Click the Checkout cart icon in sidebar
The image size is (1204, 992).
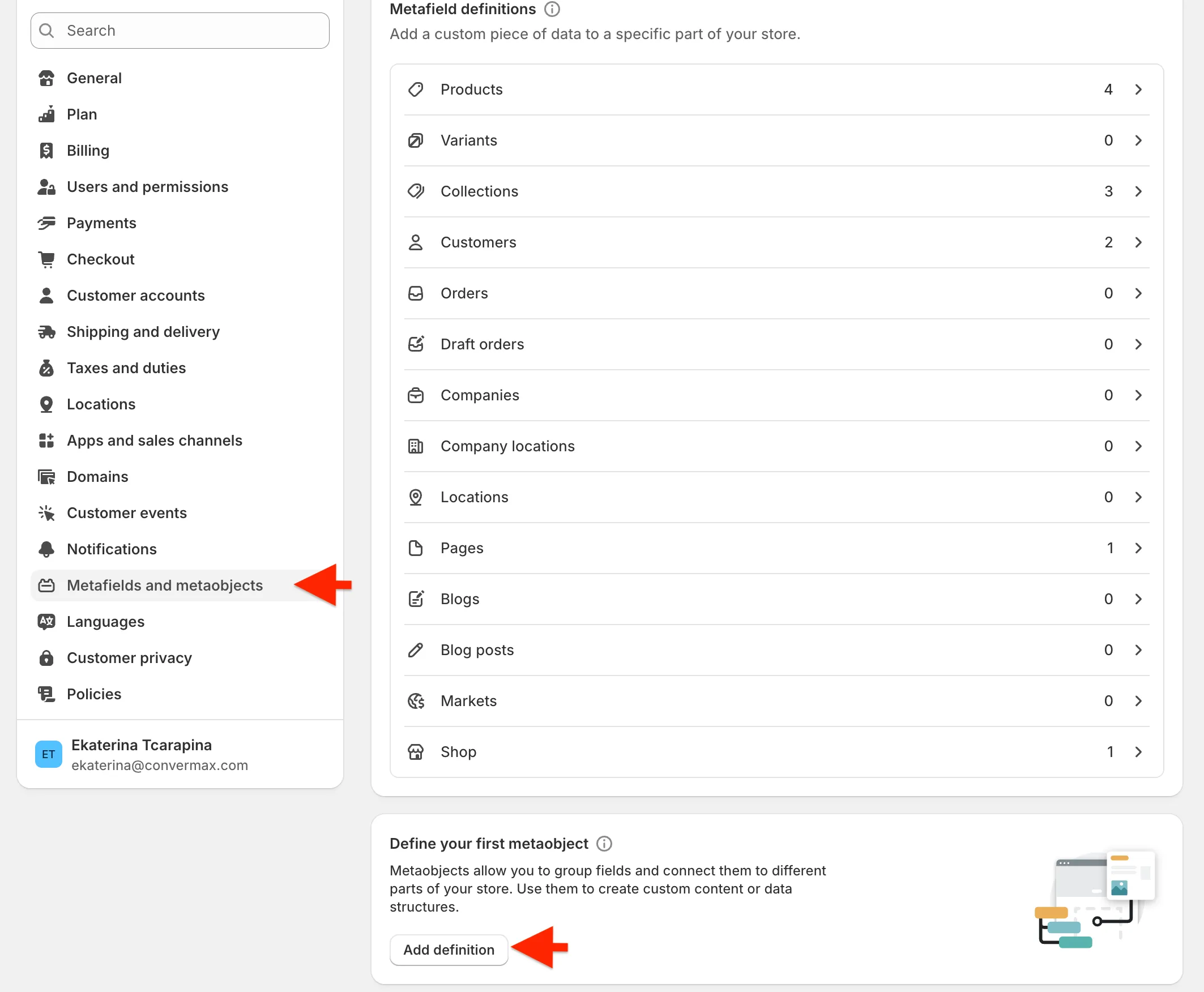click(46, 259)
